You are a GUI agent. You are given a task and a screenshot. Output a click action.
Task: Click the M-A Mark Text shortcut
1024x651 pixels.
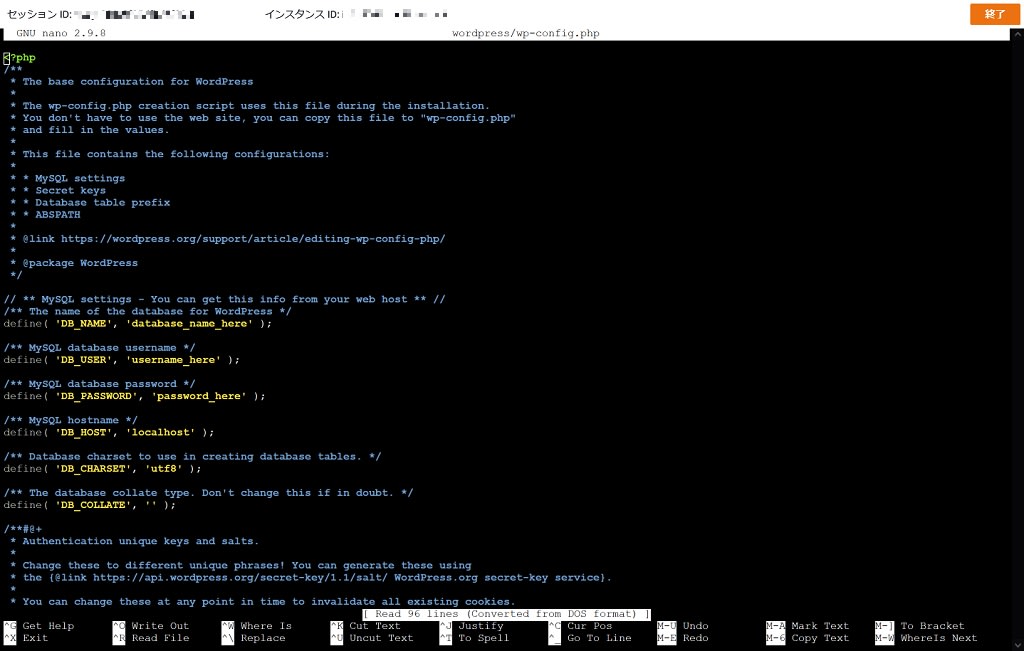point(808,626)
